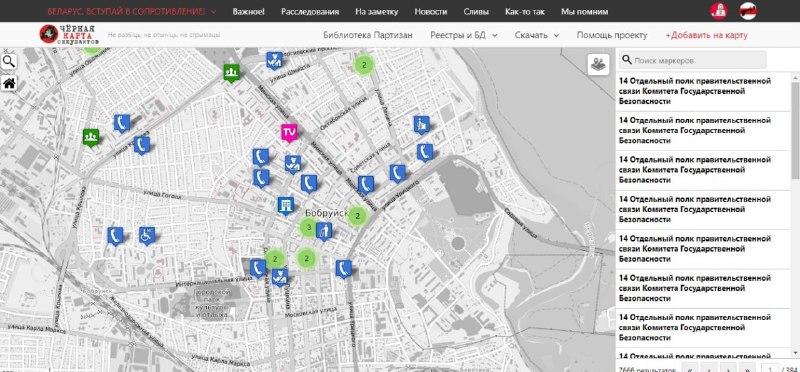Expand the Беларусь. Вступай в сопротивление dropdown
This screenshot has width=800, height=372.
[x=132, y=11]
